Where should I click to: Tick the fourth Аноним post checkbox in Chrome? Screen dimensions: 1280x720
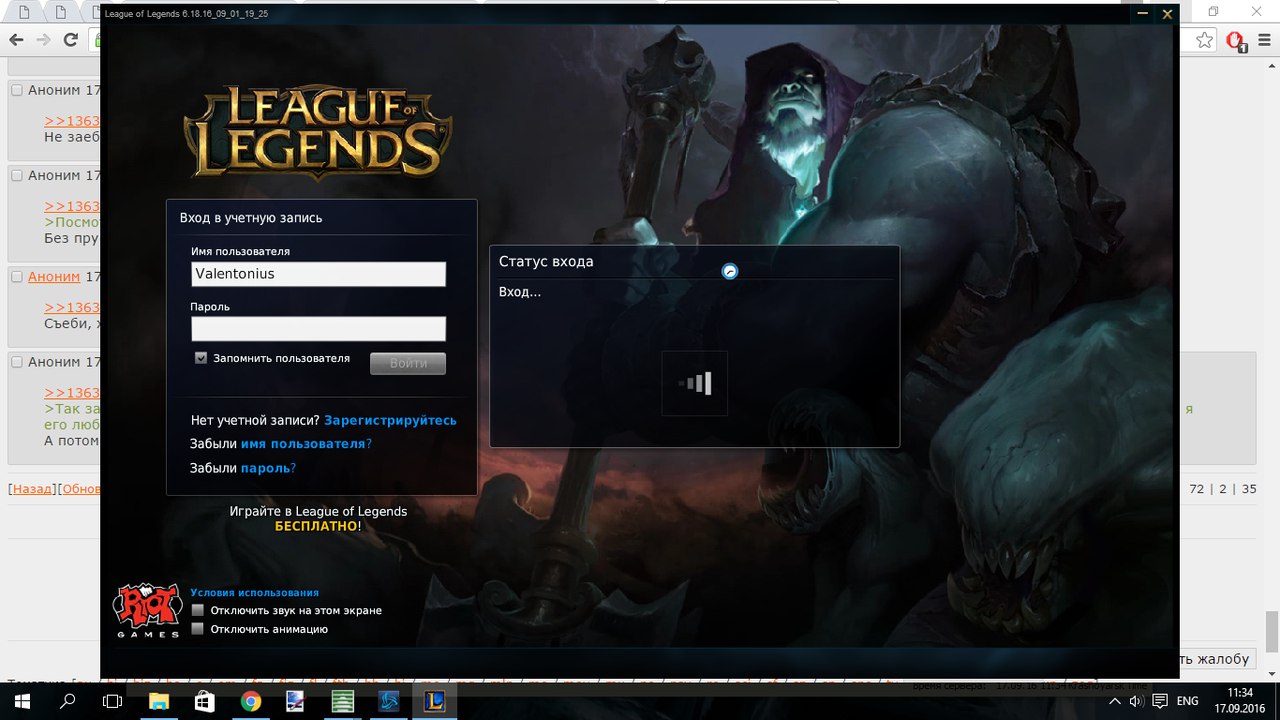click(x=16, y=362)
